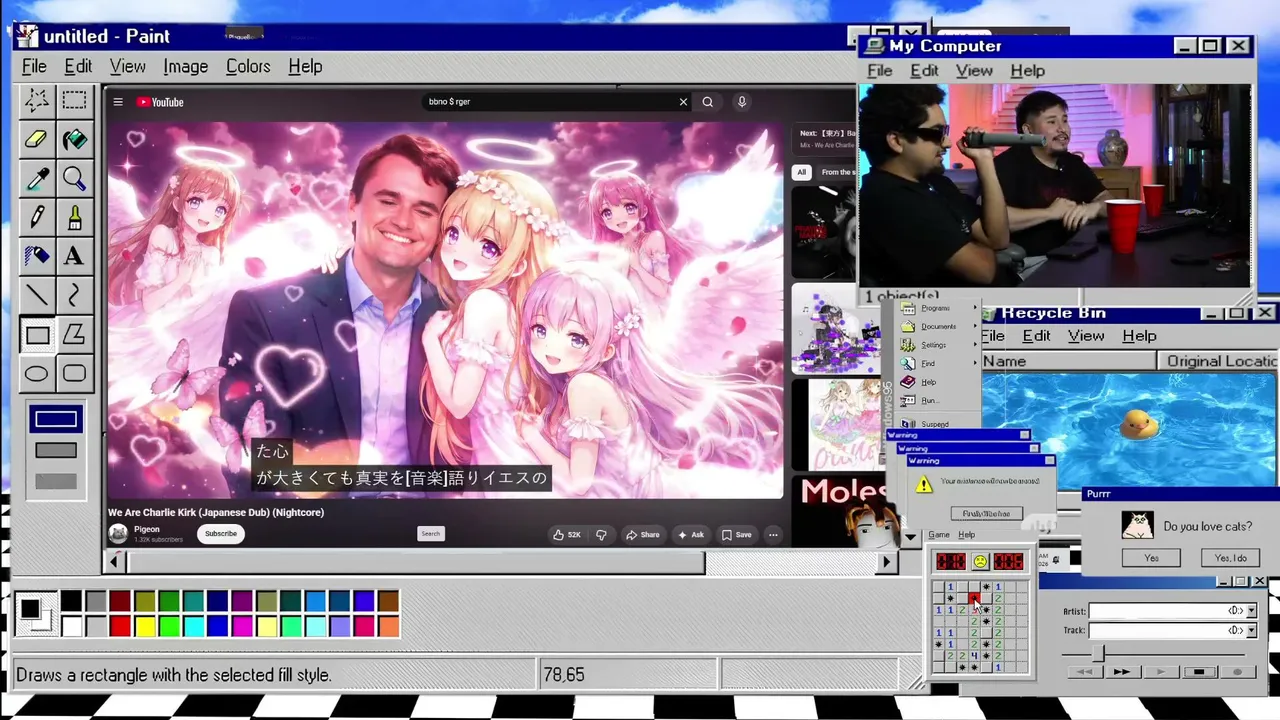This screenshot has height=720, width=1280.
Task: Pick the Rounded Rectangle tool in Paint
Action: coord(74,374)
